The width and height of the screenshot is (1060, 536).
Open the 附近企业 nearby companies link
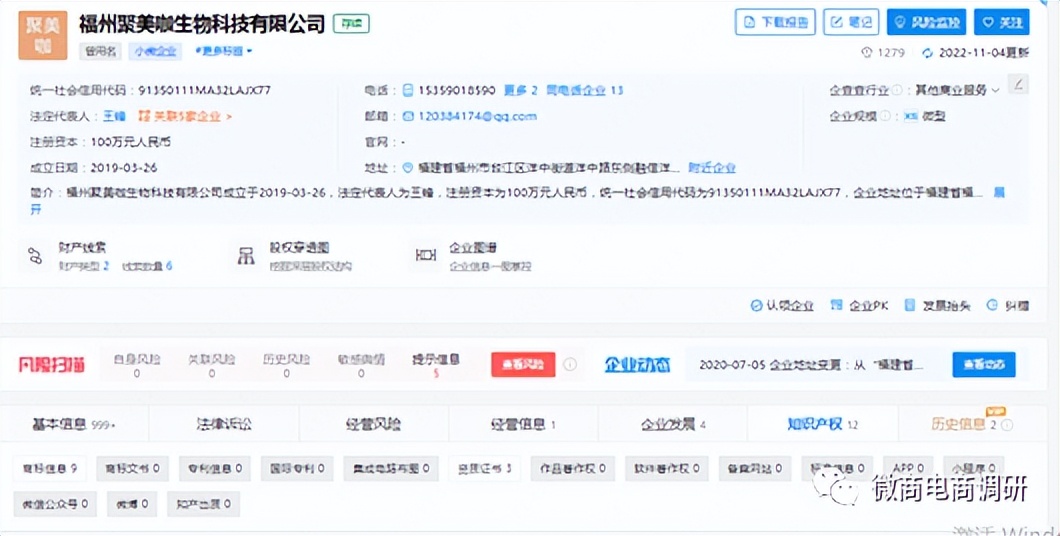(x=712, y=168)
